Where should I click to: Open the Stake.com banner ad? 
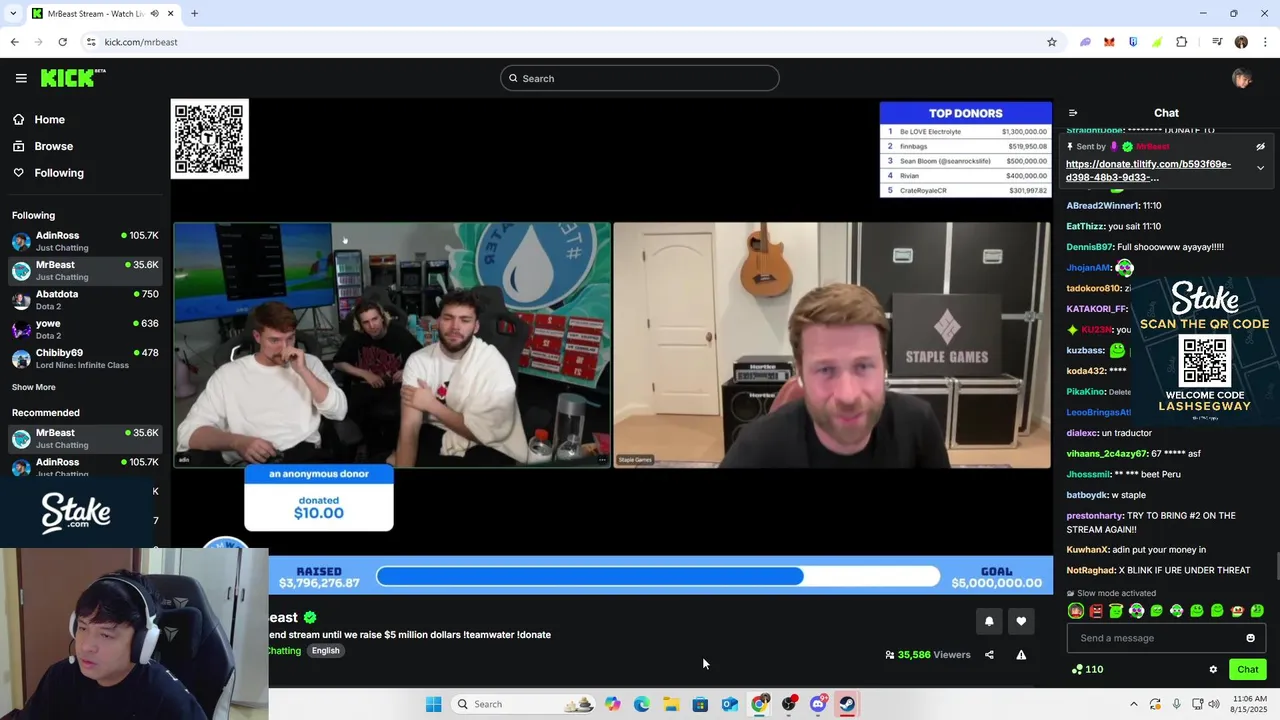pyautogui.click(x=78, y=513)
